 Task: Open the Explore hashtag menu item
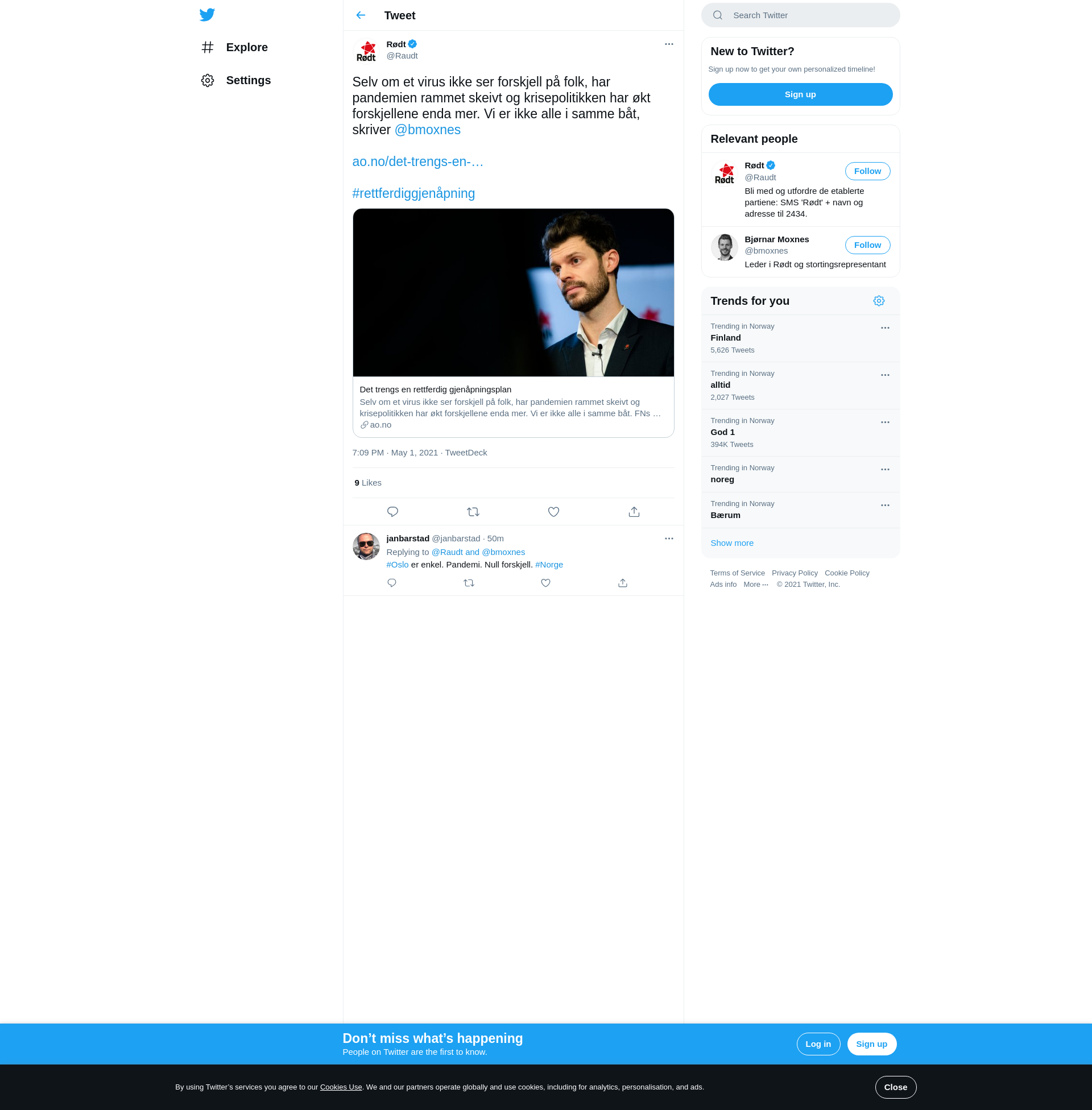coord(234,47)
